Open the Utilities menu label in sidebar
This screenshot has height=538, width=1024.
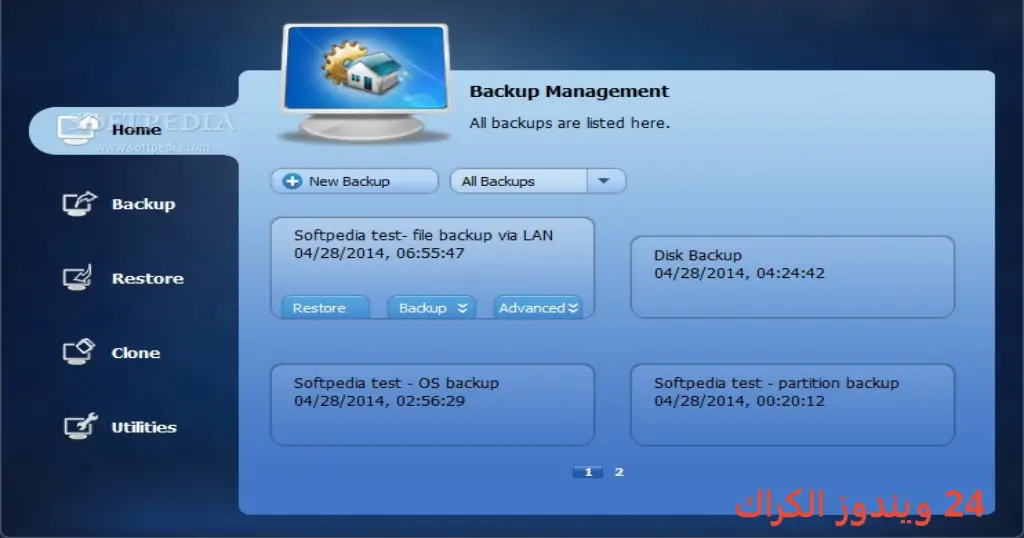[144, 427]
